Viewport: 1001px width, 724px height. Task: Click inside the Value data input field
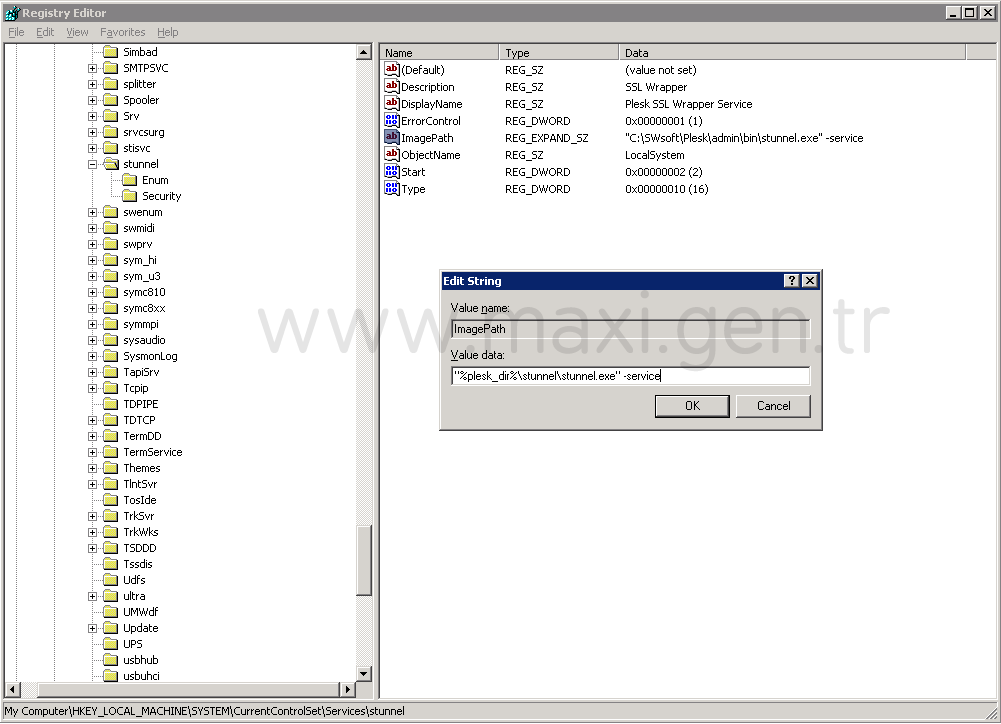click(x=630, y=376)
